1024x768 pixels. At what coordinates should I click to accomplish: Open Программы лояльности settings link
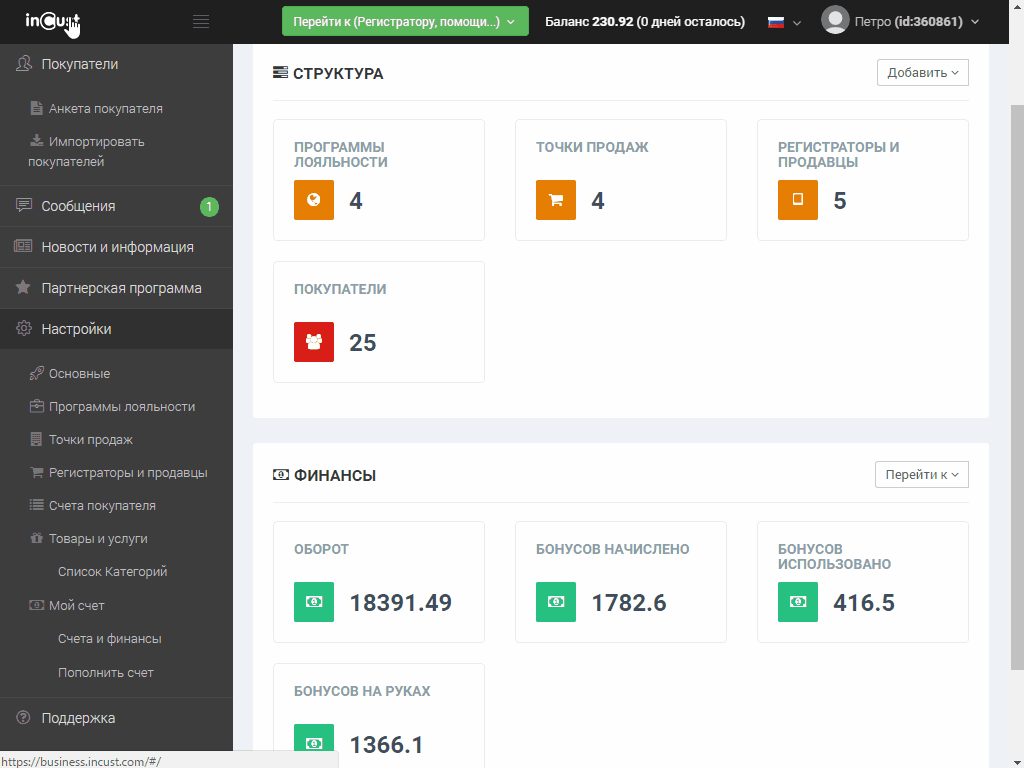pyautogui.click(x=122, y=407)
